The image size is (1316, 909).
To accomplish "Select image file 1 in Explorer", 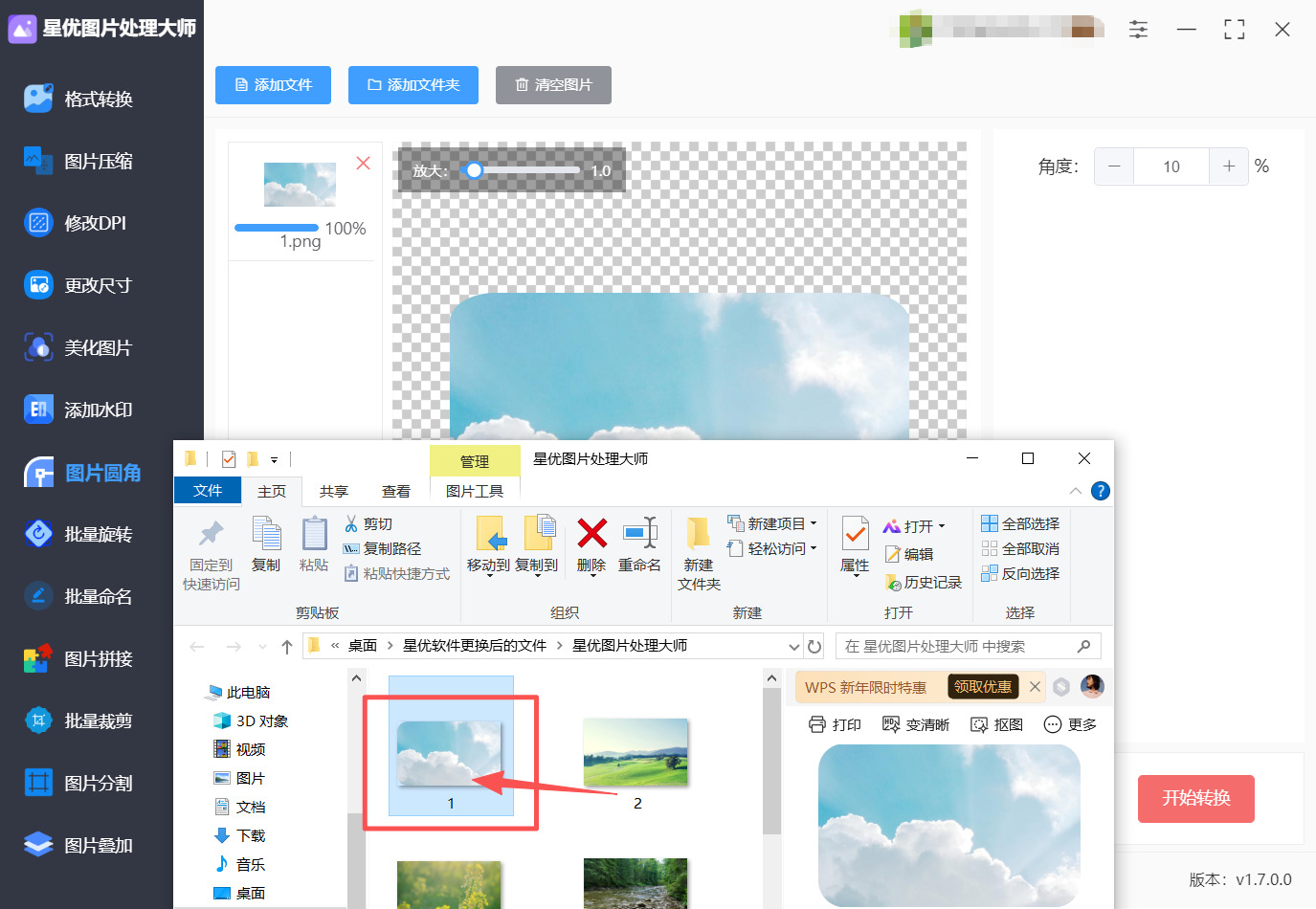I will tap(451, 746).
